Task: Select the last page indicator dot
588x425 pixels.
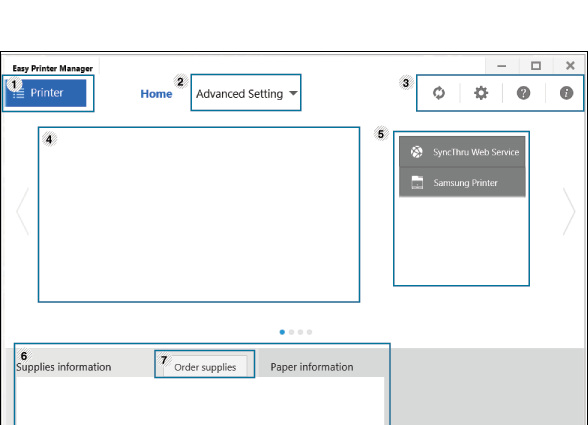Action: click(x=309, y=332)
